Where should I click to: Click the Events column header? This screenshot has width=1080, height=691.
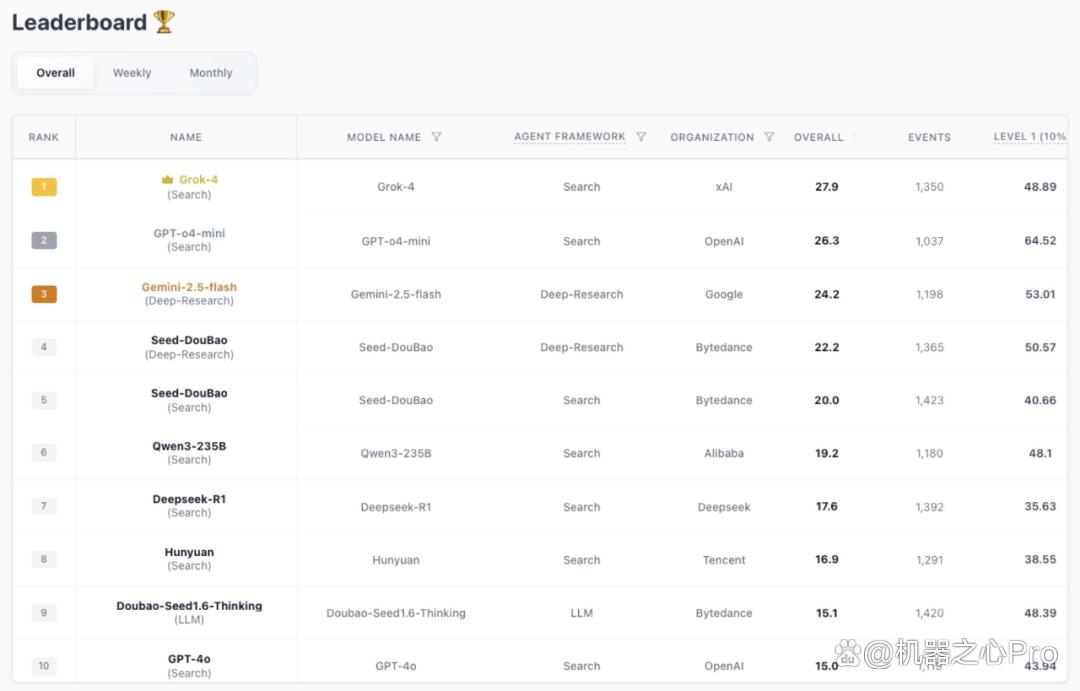click(929, 137)
